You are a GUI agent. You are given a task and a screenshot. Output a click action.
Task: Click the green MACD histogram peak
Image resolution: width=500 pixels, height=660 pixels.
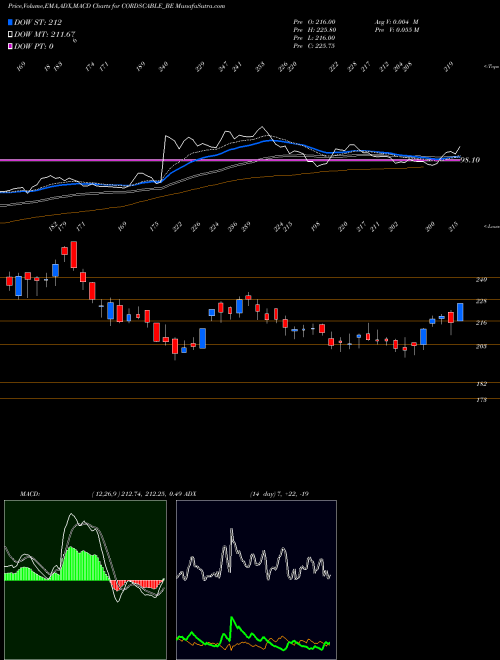[x=72, y=563]
